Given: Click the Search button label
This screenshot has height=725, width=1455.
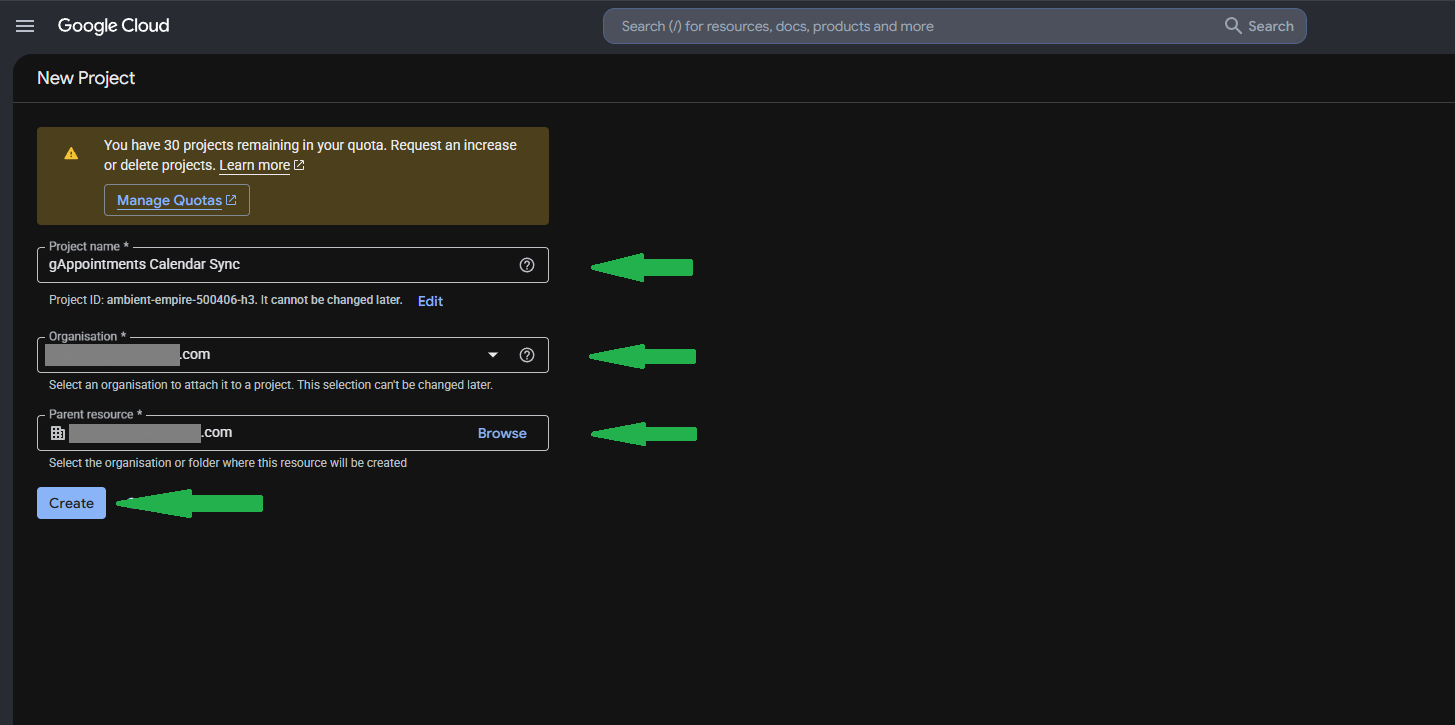Looking at the screenshot, I should pos(1271,26).
